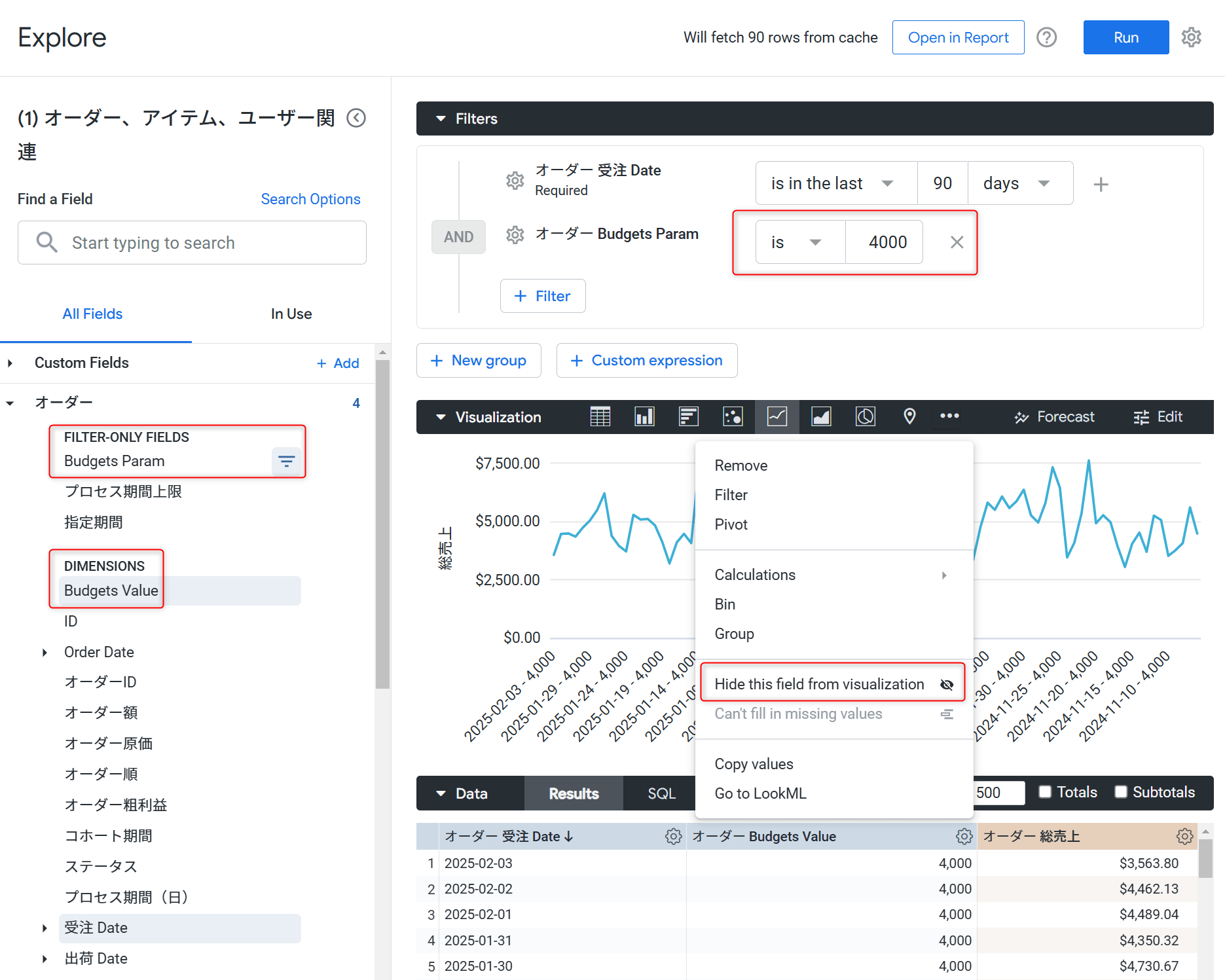Screen dimensions: 1225x980
Task: Click the search magnifier icon
Action: 46,242
